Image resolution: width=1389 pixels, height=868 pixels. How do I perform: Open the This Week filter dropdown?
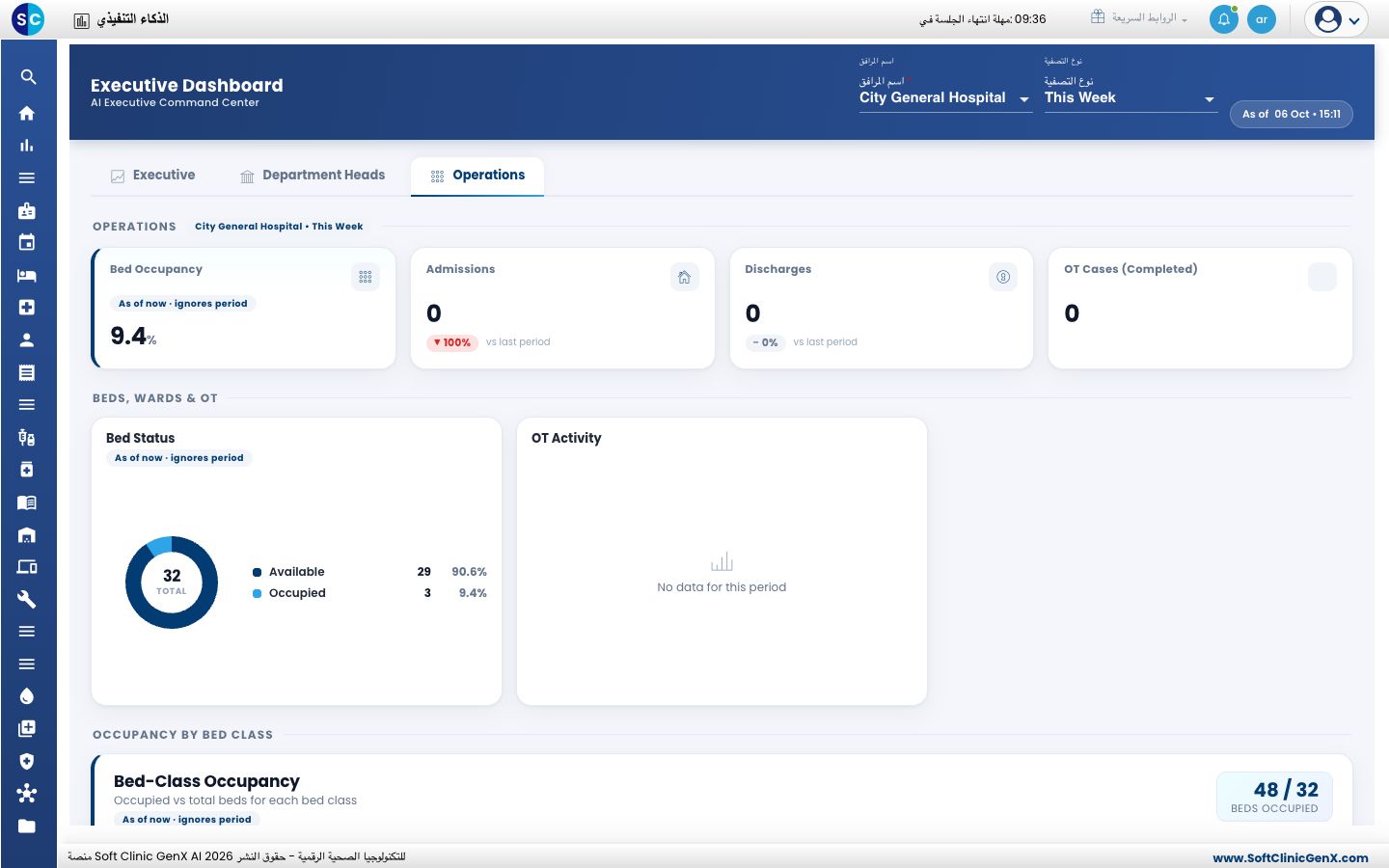tap(1130, 97)
